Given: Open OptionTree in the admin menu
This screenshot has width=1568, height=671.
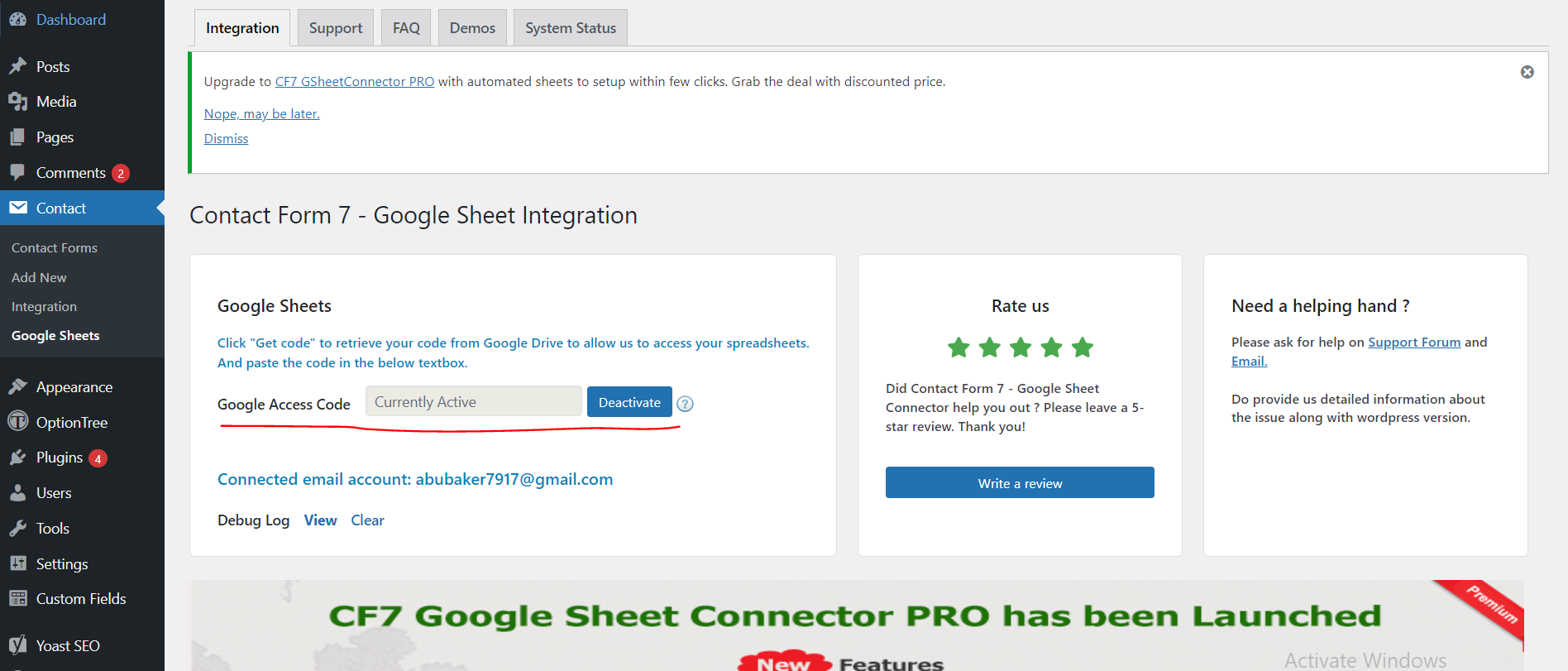Looking at the screenshot, I should click(x=72, y=422).
